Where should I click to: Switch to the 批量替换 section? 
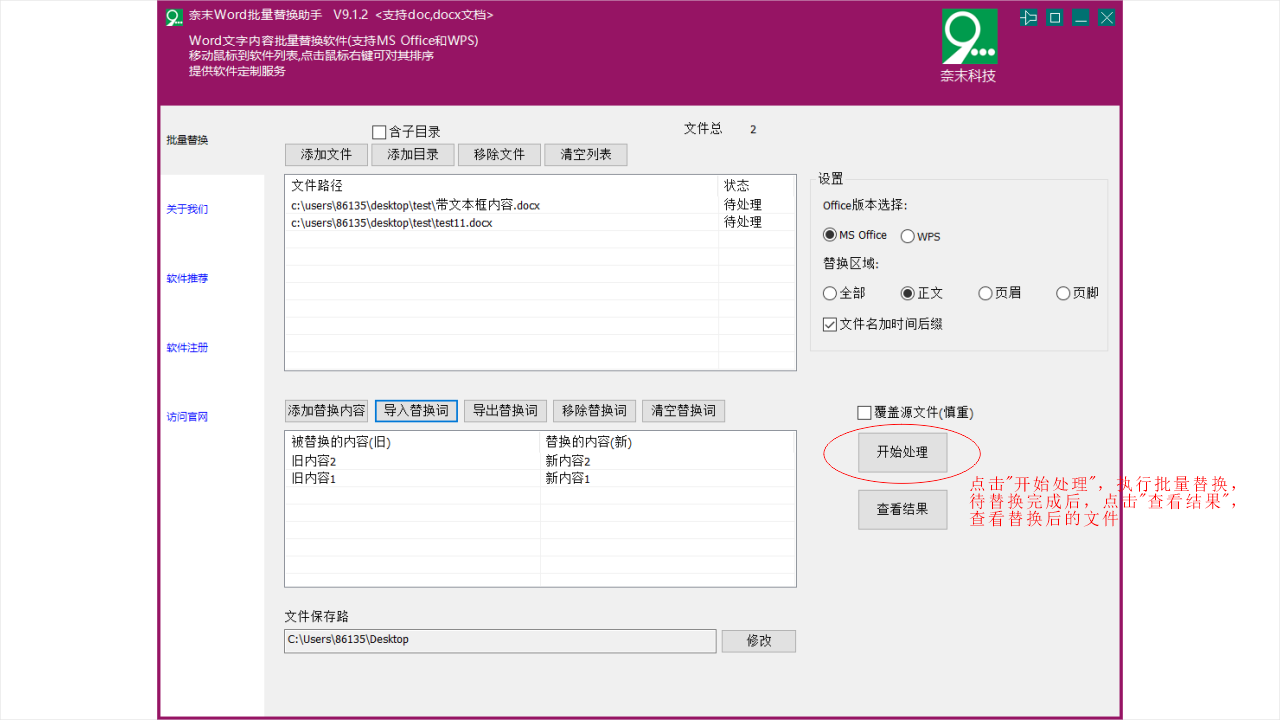pos(186,140)
